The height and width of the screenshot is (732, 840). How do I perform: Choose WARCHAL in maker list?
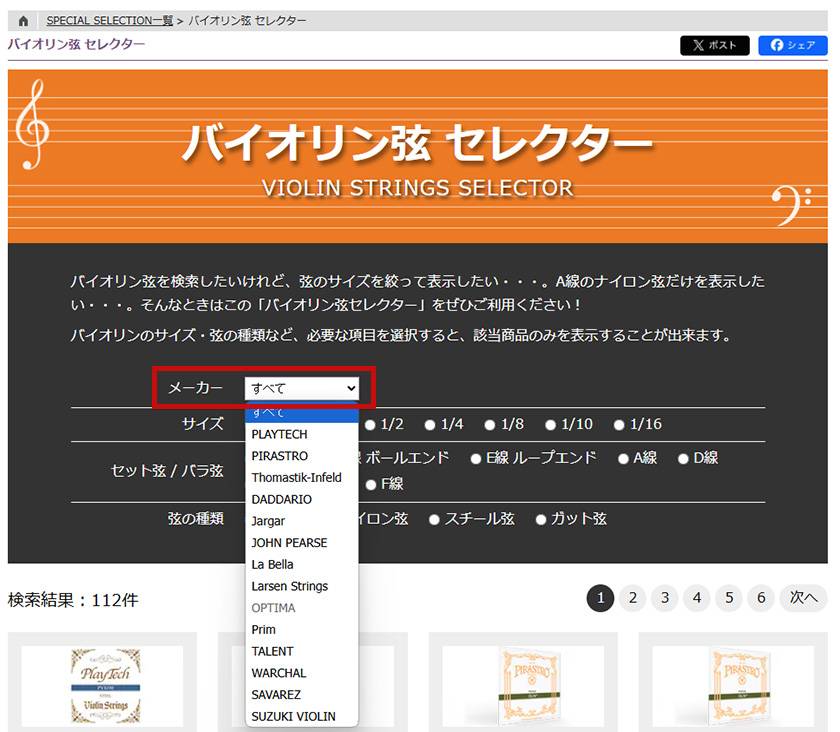(x=302, y=673)
